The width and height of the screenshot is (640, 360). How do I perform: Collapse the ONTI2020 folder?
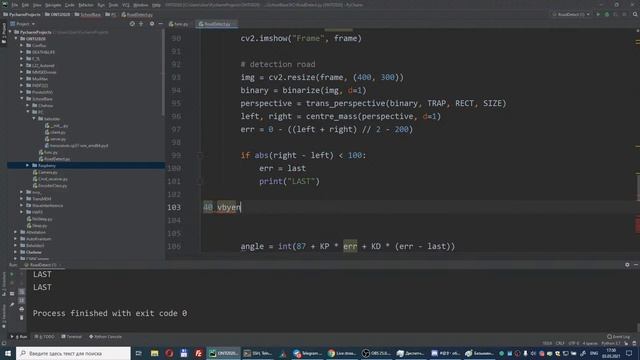click(16, 39)
